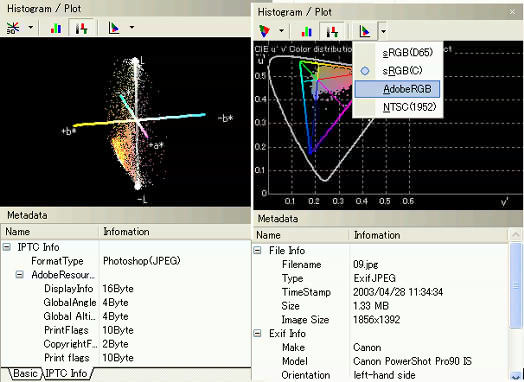Choose sRGB(C) from gamut menu
The image size is (524, 382).
pyautogui.click(x=398, y=71)
